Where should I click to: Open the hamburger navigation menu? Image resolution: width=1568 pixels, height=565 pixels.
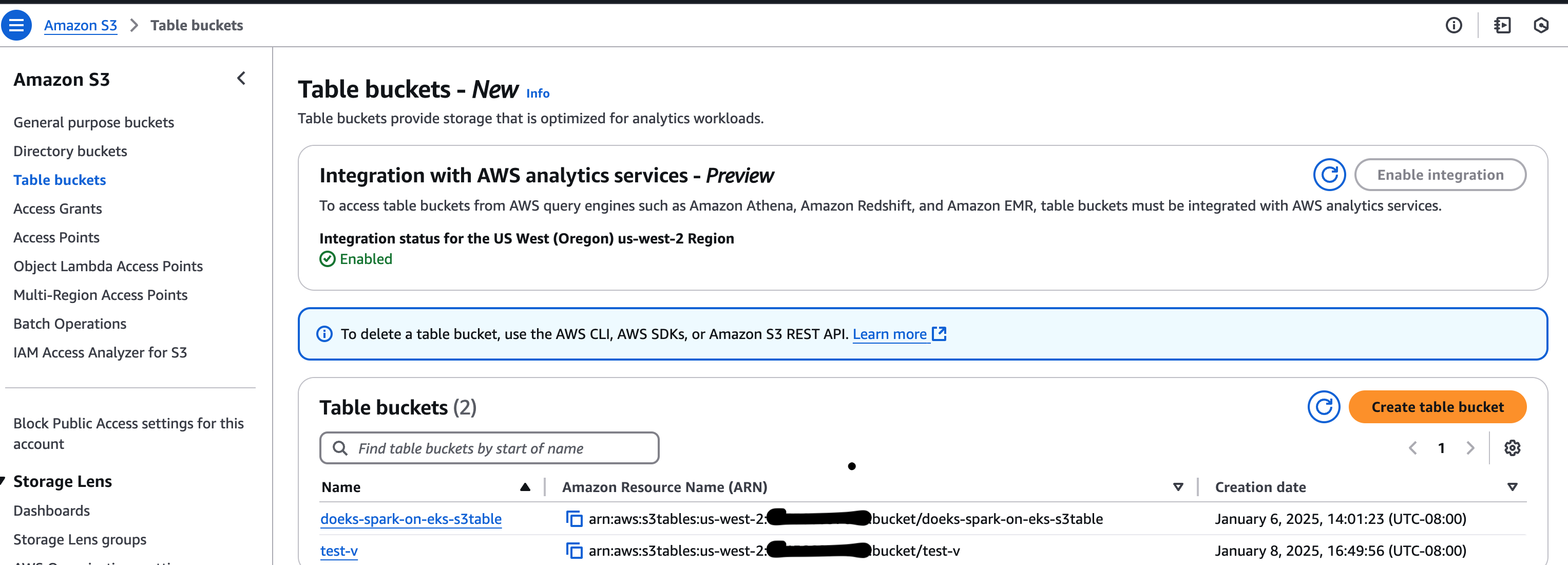coord(16,25)
